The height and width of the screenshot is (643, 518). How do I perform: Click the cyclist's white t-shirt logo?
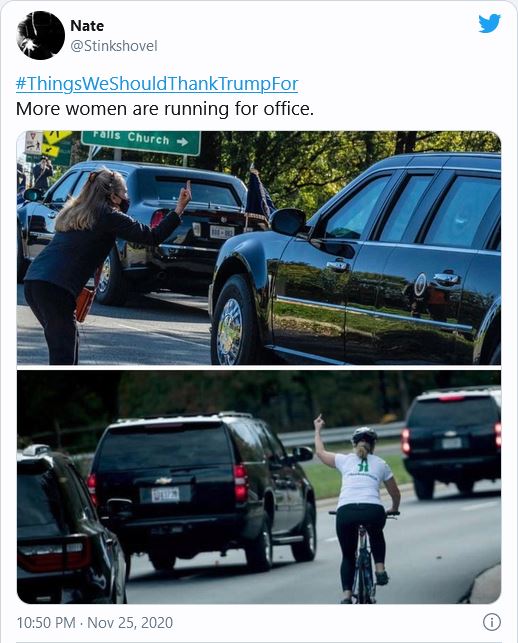pyautogui.click(x=362, y=465)
